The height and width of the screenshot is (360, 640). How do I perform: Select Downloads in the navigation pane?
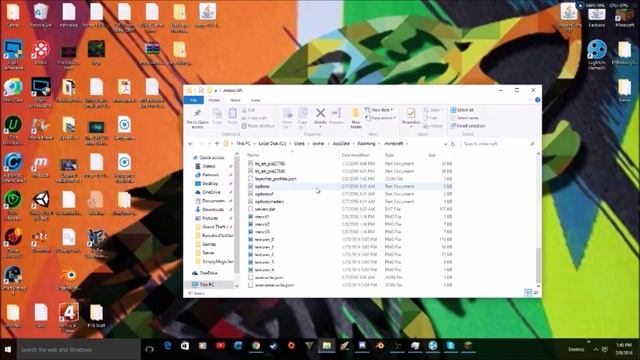point(213,209)
